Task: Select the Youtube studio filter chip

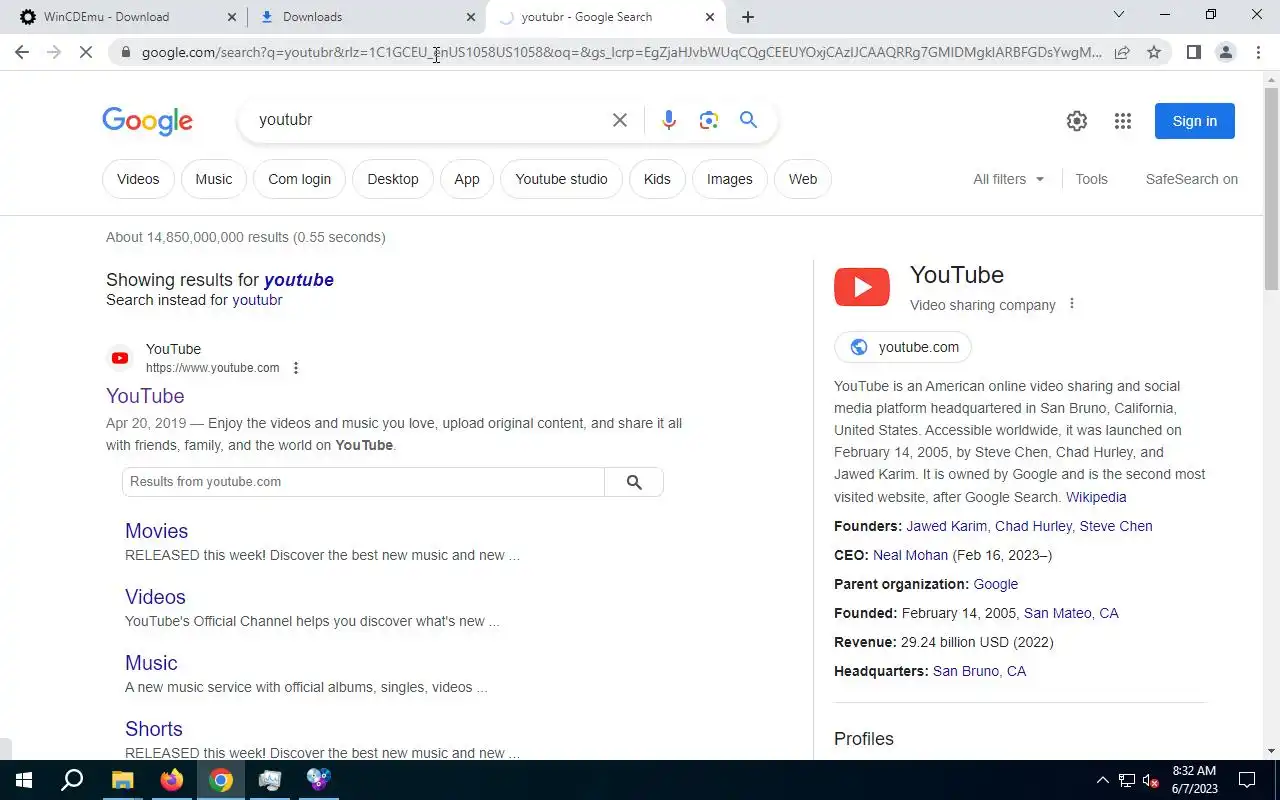Action: pos(561,180)
